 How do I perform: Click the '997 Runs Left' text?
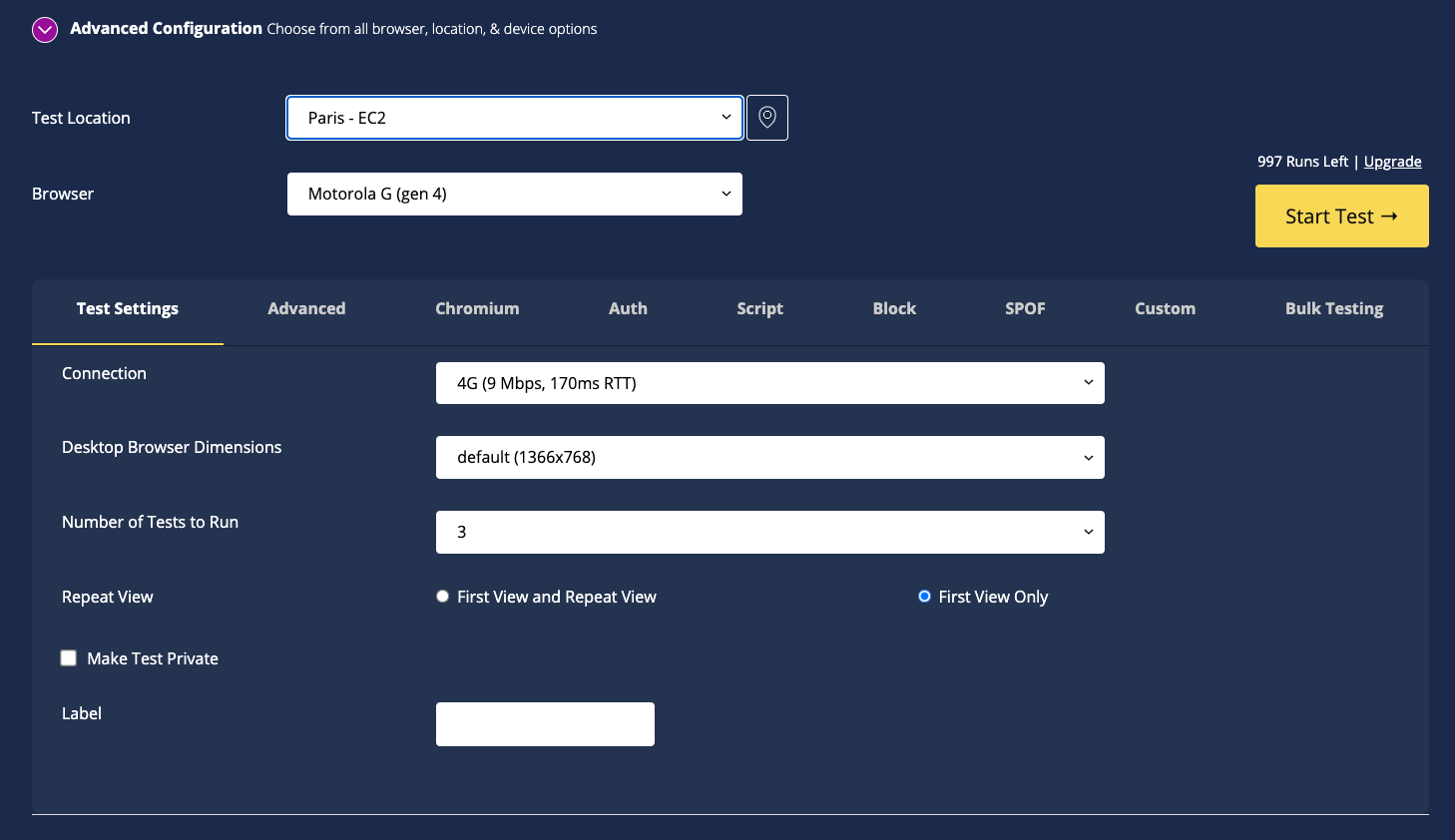coord(1302,162)
